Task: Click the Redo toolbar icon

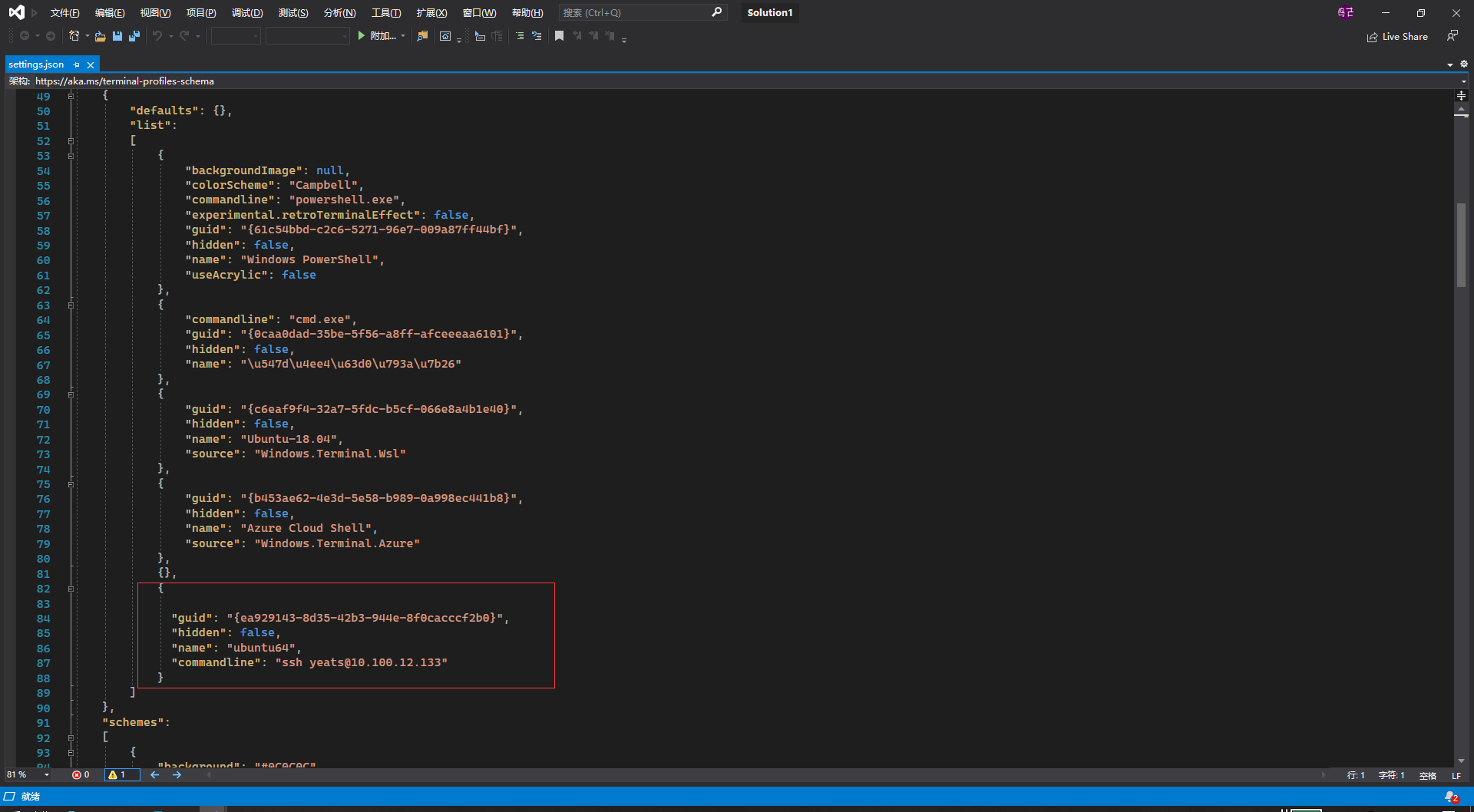Action: coord(184,36)
